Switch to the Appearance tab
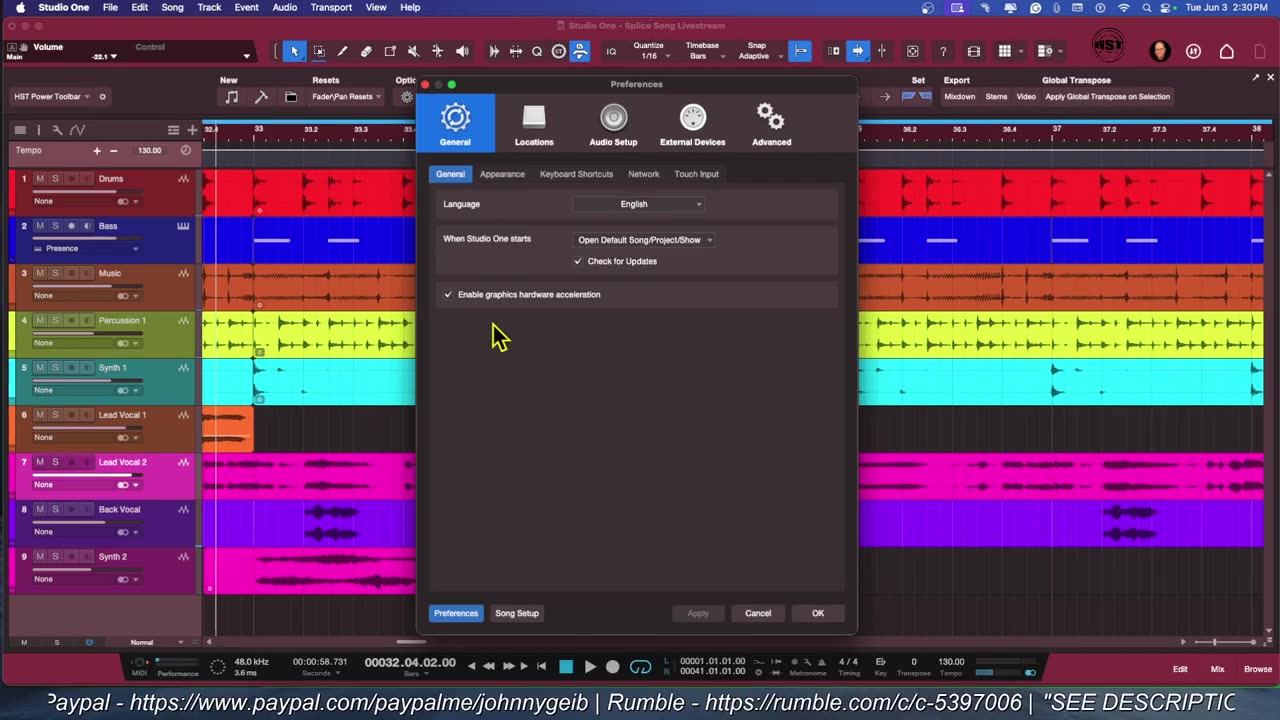Image resolution: width=1280 pixels, height=720 pixels. (x=502, y=174)
